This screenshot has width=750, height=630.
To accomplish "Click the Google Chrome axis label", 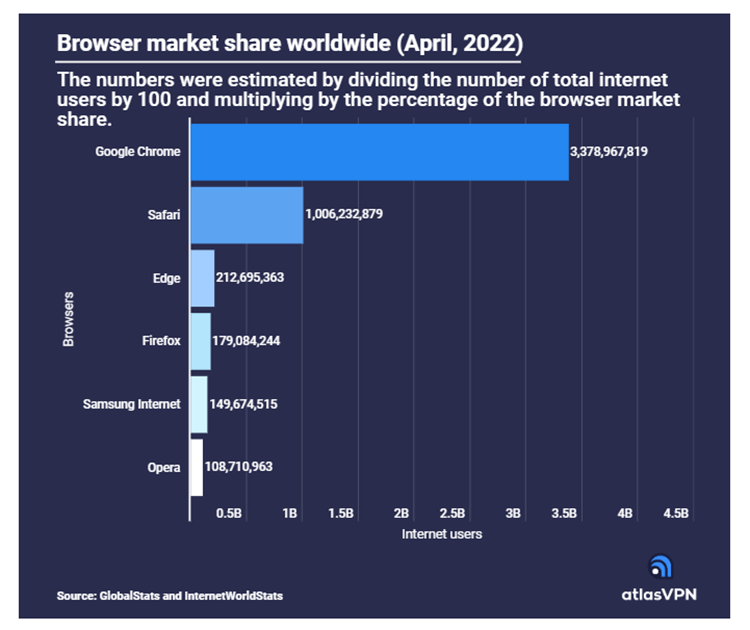I will point(138,152).
